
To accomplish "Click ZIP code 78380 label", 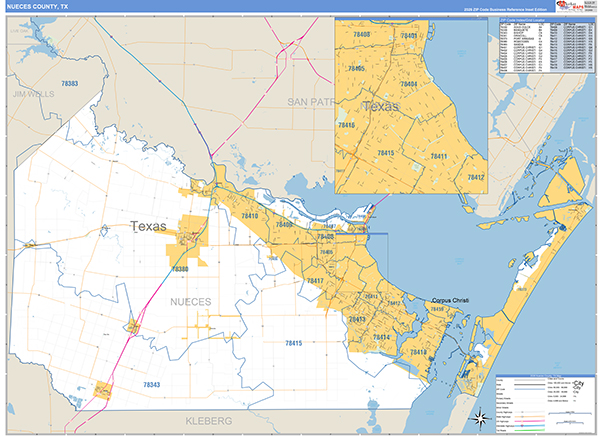I will click(x=180, y=269).
